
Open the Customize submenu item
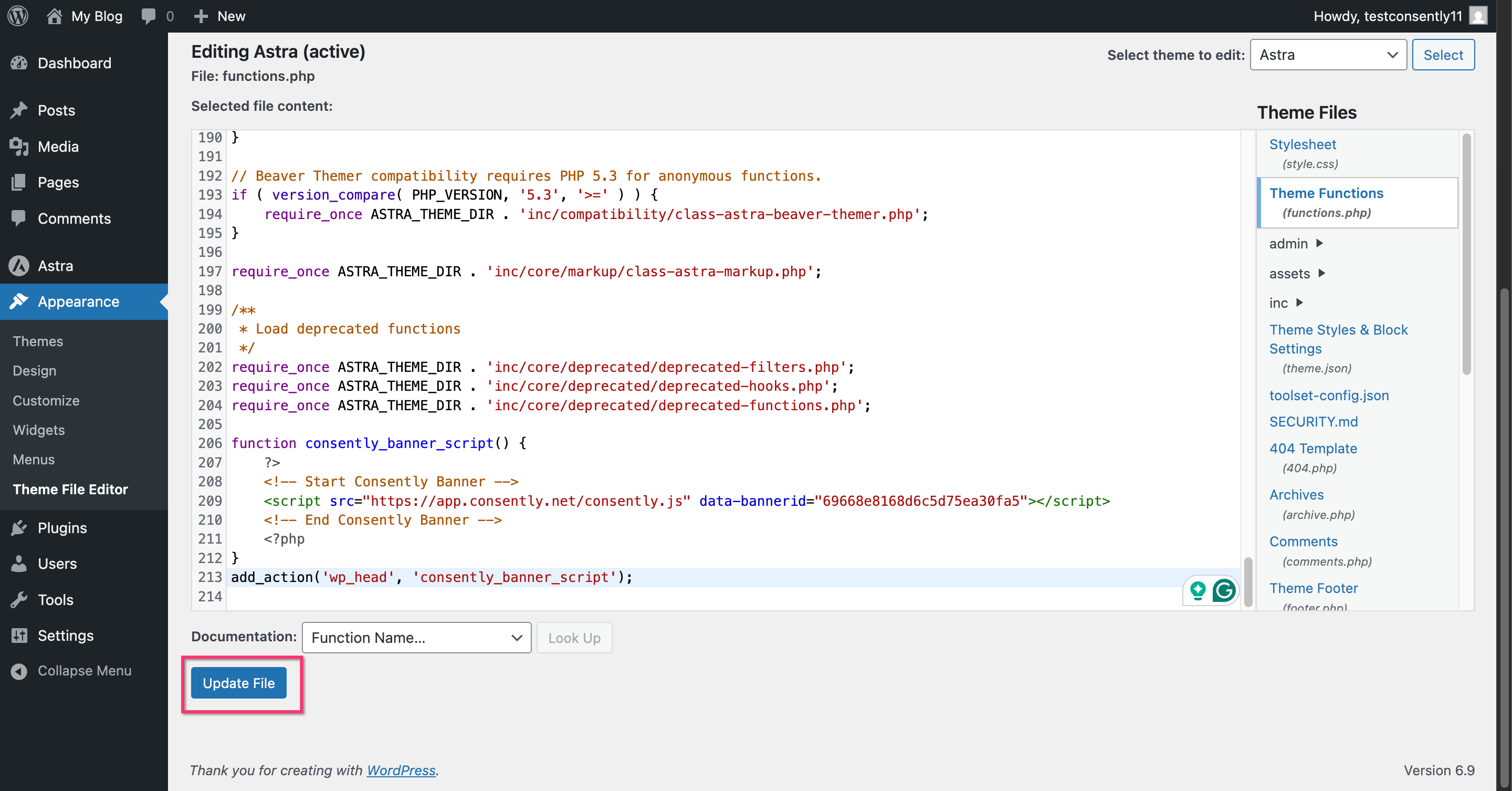[46, 401]
